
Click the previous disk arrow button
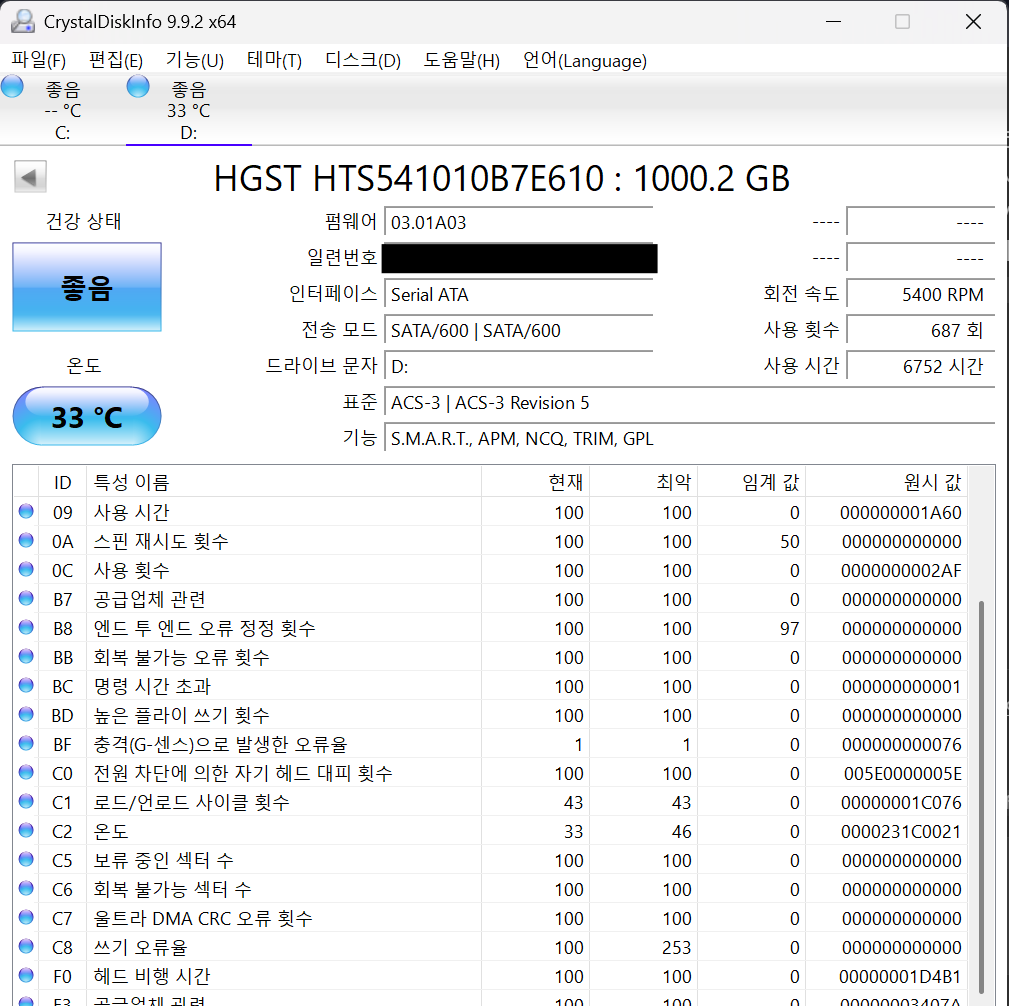pos(30,176)
